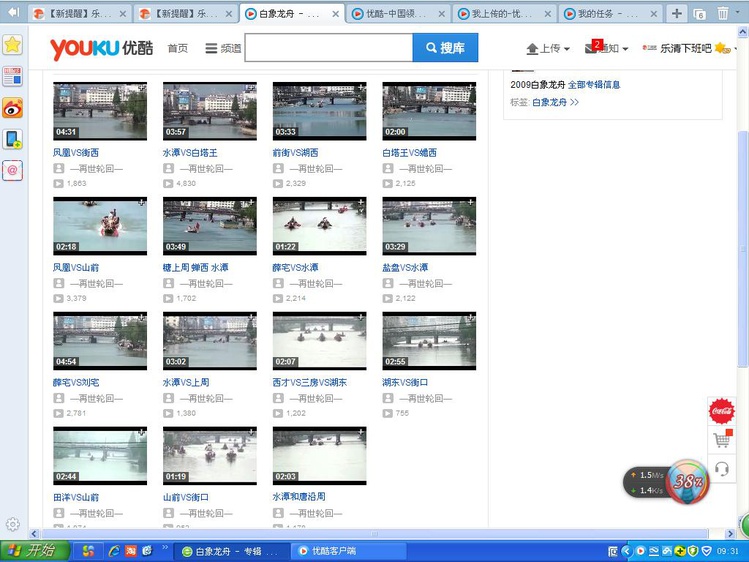Open the 频道 channels menu
This screenshot has width=749, height=562.
[223, 48]
